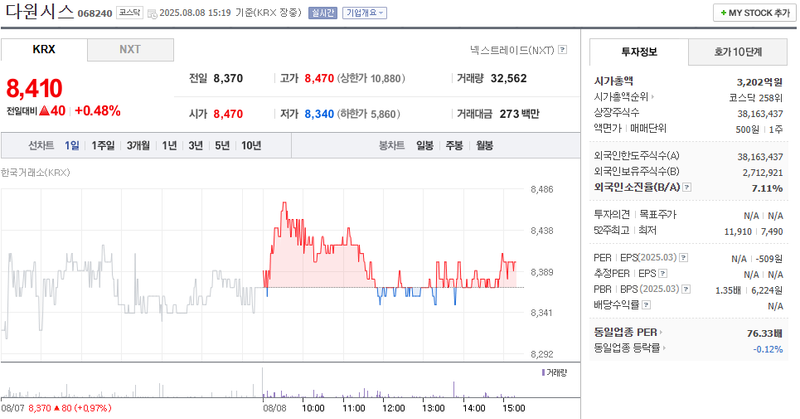Image resolution: width=800 pixels, height=419 pixels.
Task: Open help icon beside PBR BPS(2025.03)
Action: click(686, 289)
